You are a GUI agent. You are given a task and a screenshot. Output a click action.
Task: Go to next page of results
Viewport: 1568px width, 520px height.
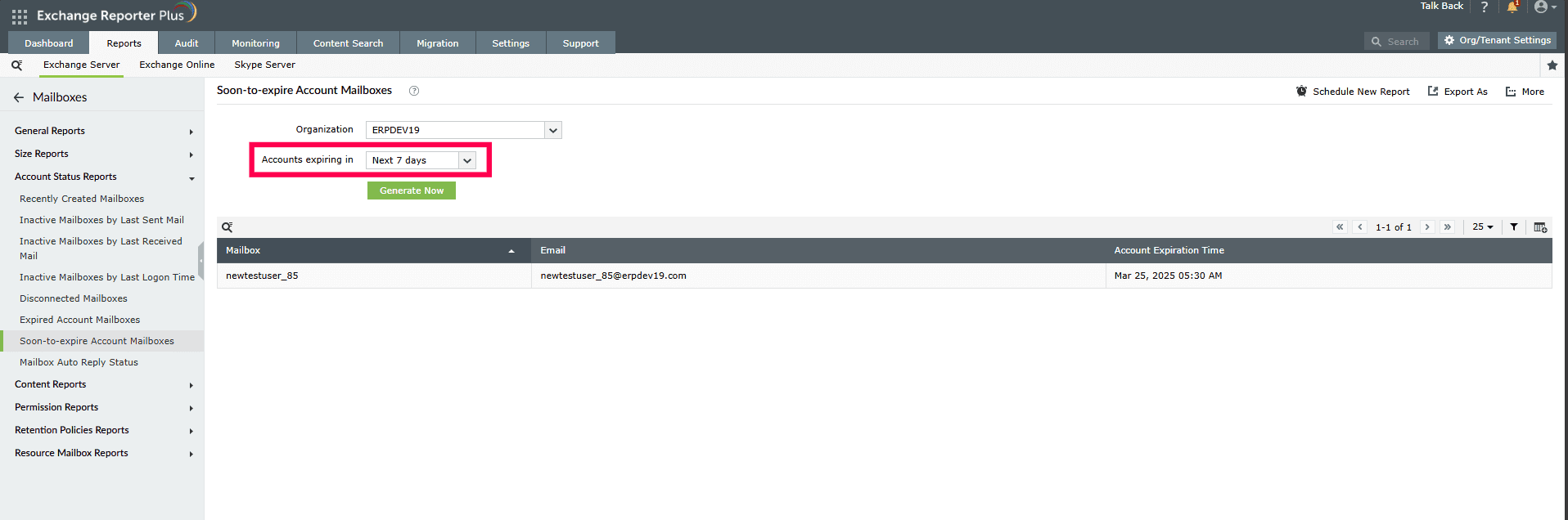coord(1427,227)
